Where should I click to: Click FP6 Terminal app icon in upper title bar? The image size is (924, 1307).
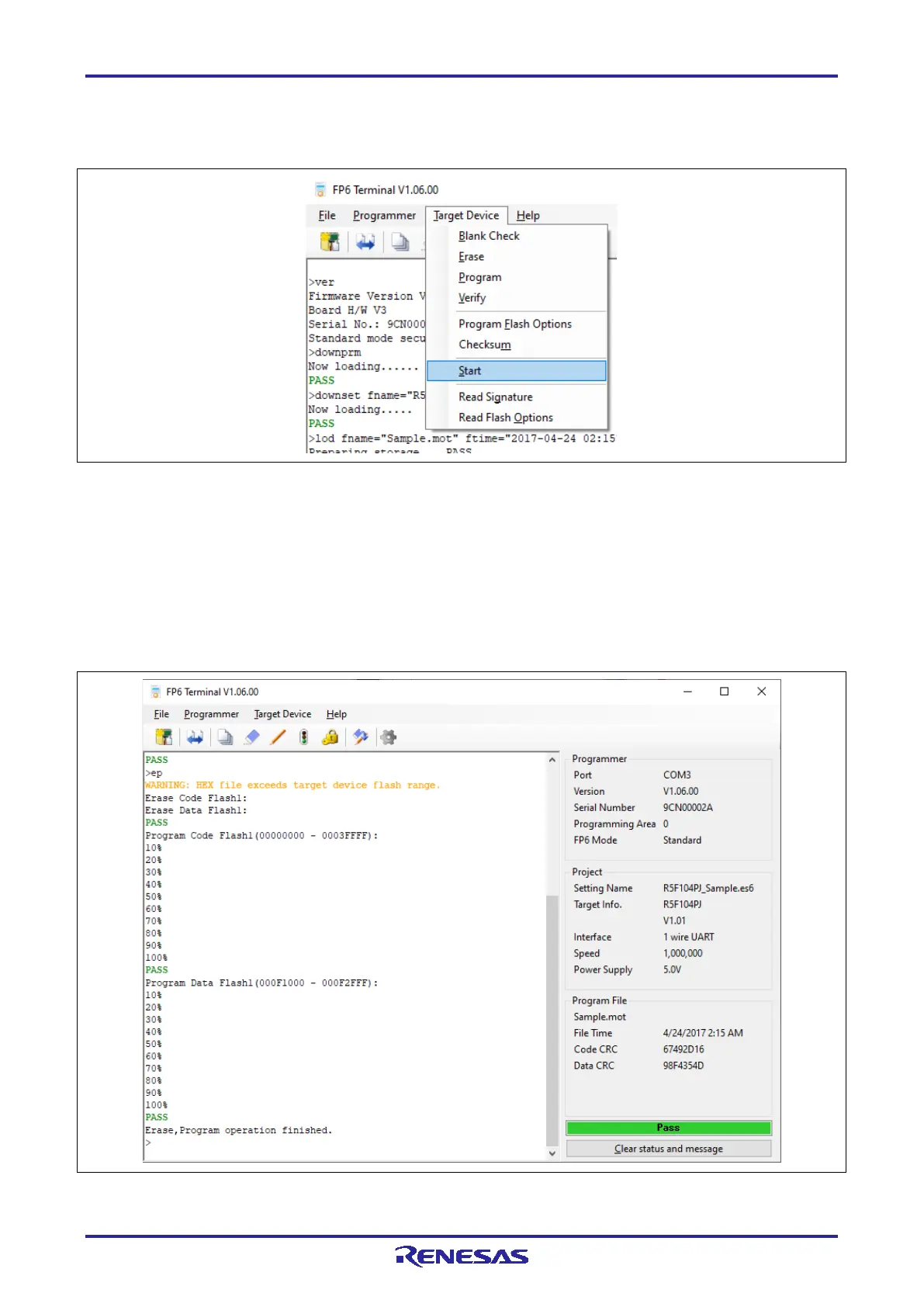click(320, 189)
